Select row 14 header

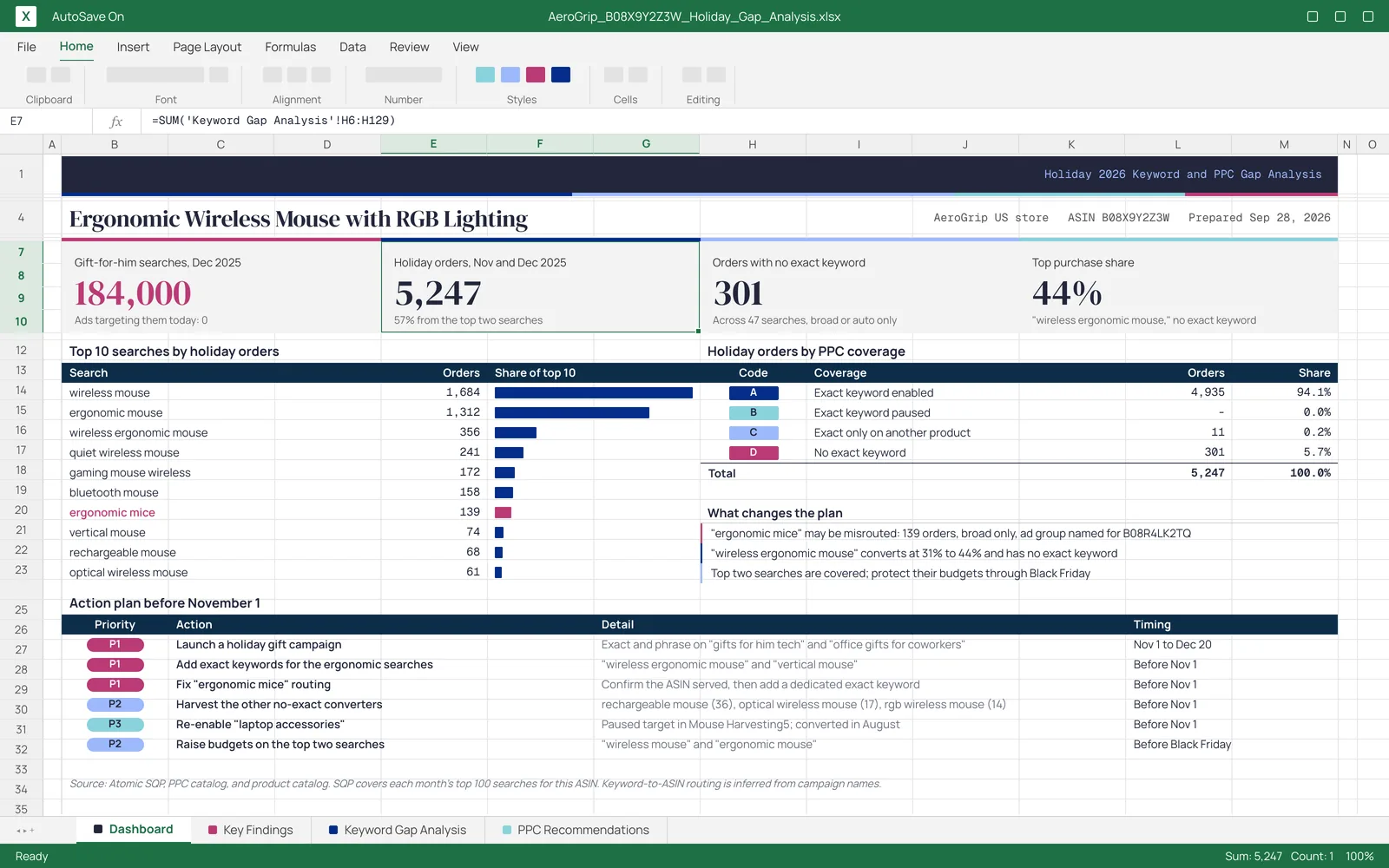click(21, 391)
